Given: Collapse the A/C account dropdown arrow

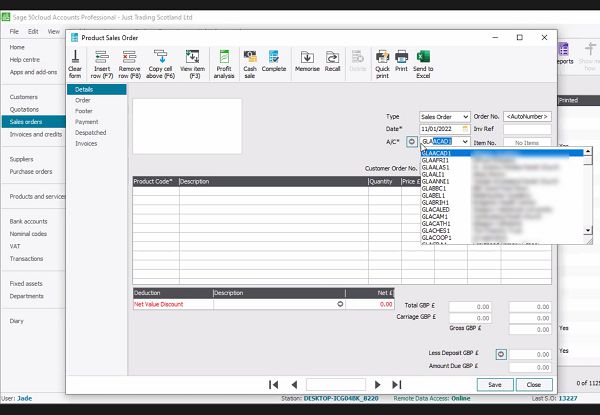Looking at the screenshot, I should tap(465, 142).
